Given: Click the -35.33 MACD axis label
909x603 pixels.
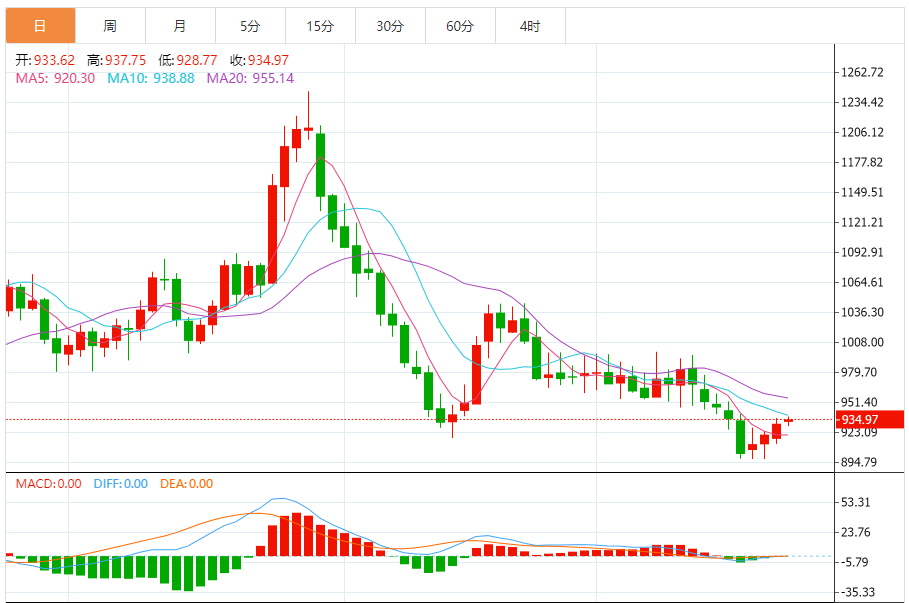Looking at the screenshot, I should coord(857,592).
